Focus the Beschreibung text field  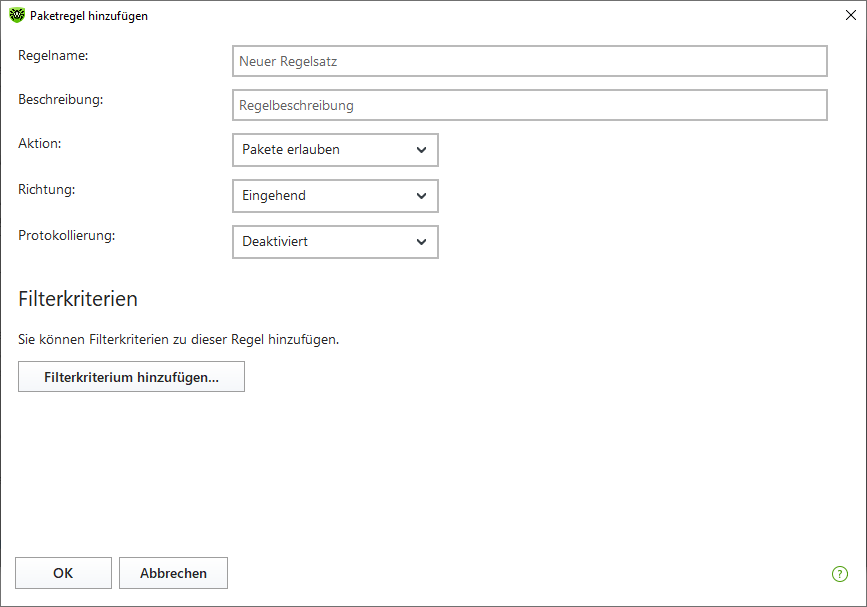(530, 105)
